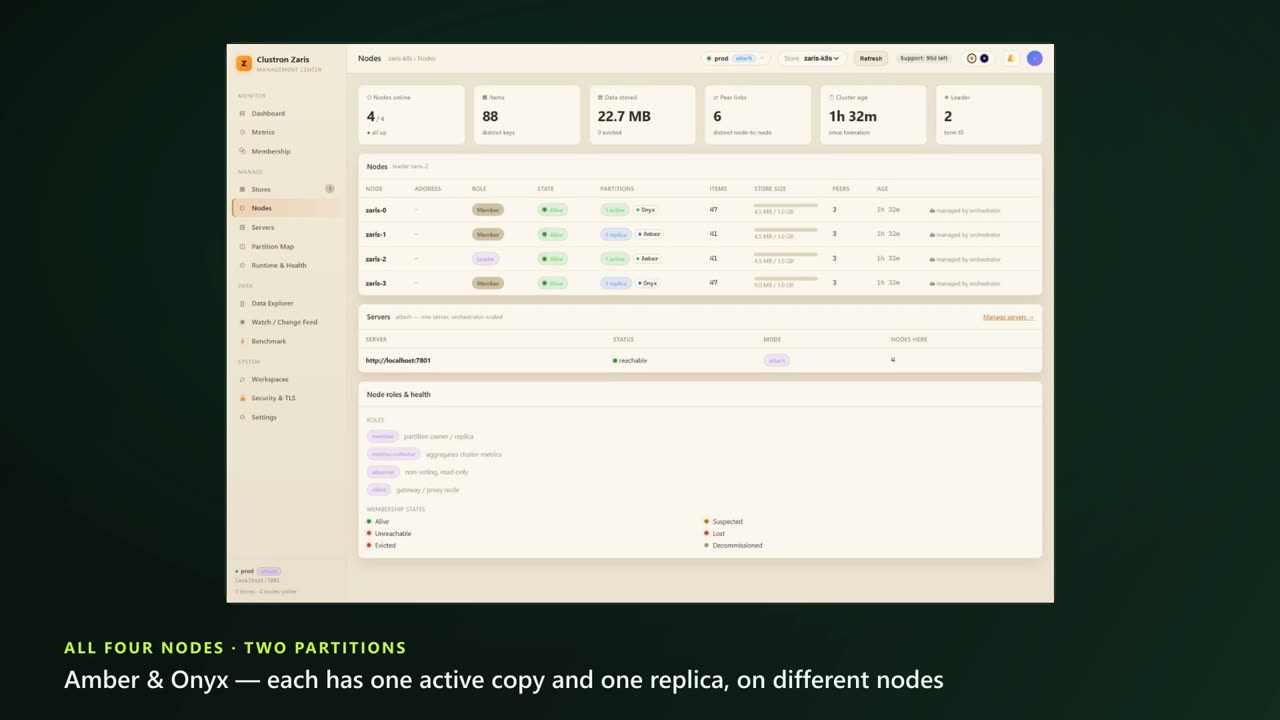Click the reachable status text
This screenshot has height=720, width=1280.
point(633,360)
